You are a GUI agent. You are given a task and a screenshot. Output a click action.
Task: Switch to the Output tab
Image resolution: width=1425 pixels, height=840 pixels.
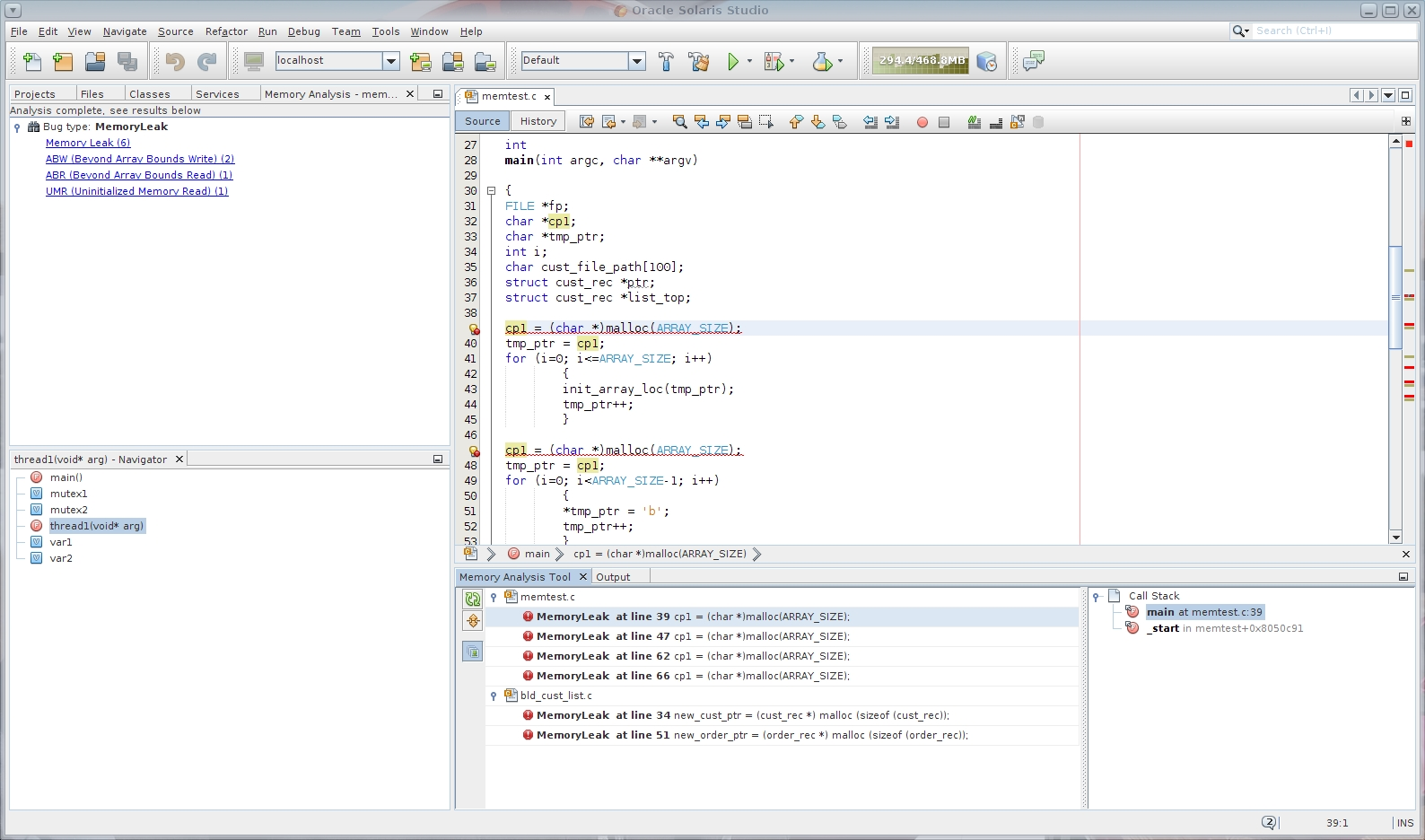613,577
